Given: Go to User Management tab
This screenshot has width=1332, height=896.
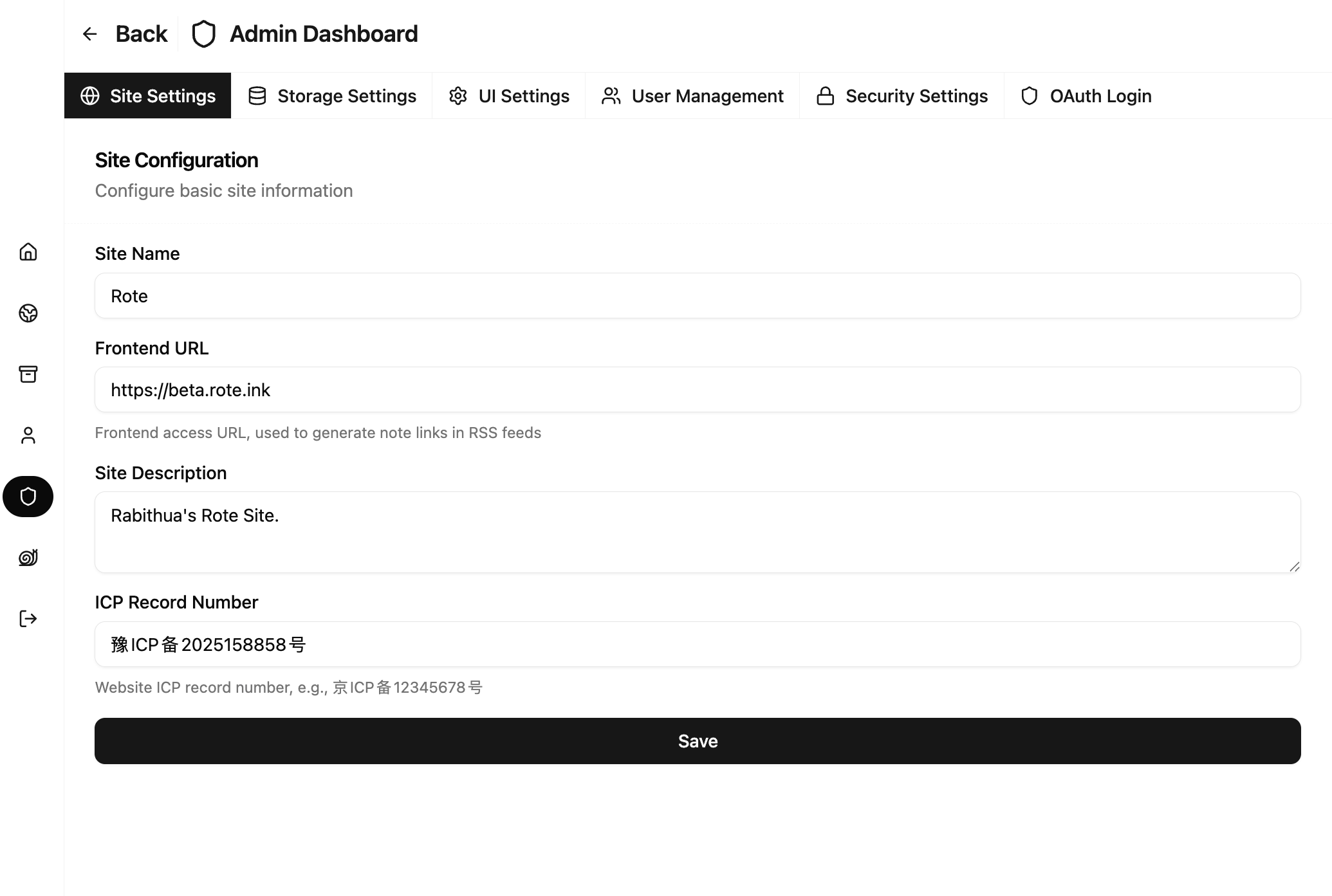Looking at the screenshot, I should pos(692,96).
